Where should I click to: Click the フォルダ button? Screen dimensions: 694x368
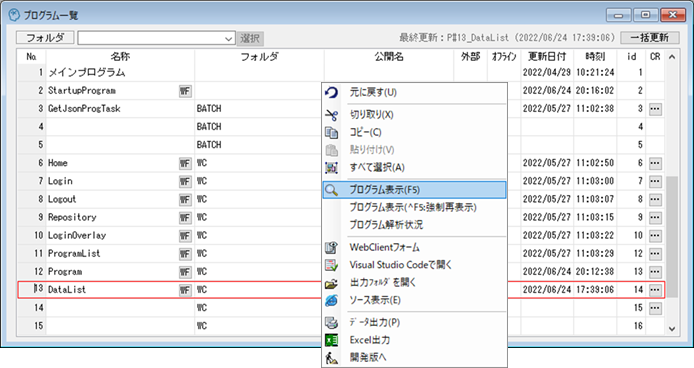point(45,38)
